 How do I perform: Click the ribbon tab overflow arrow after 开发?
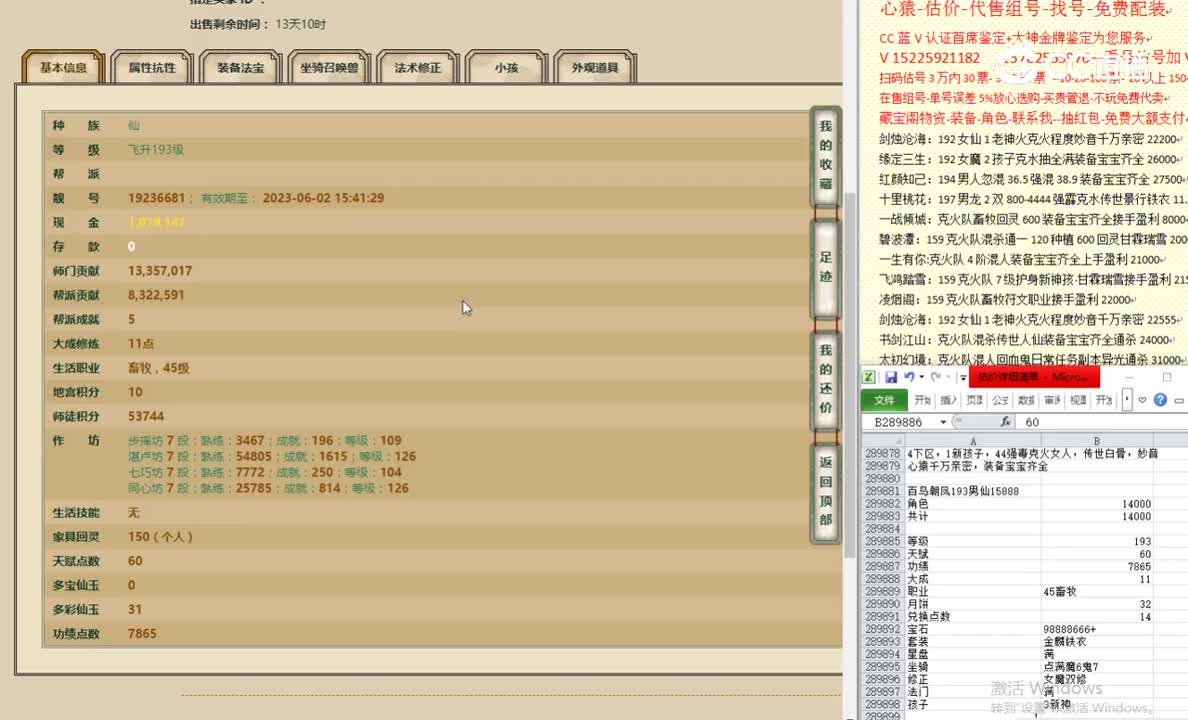(1125, 398)
